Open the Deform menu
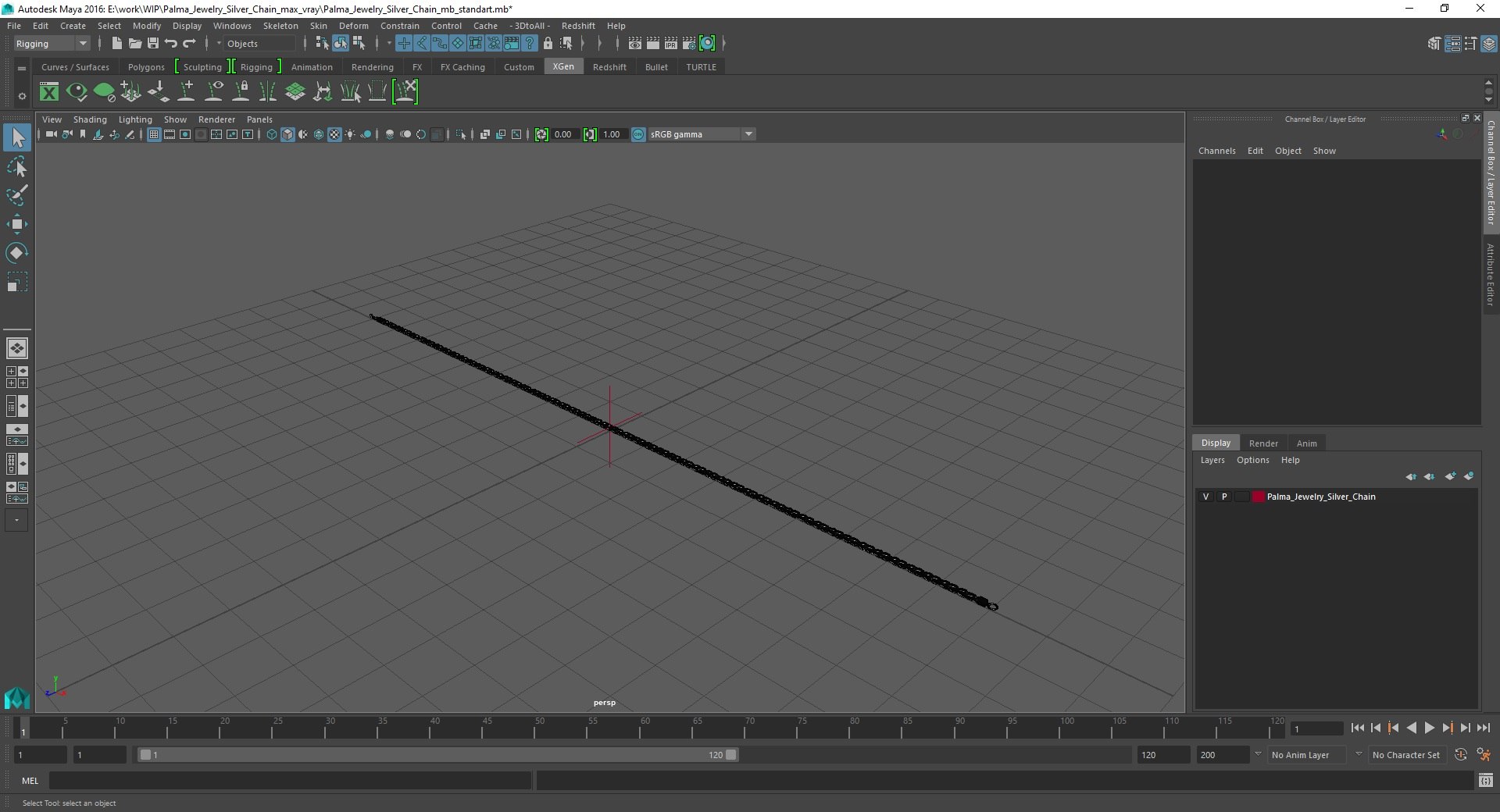1500x812 pixels. 353,26
